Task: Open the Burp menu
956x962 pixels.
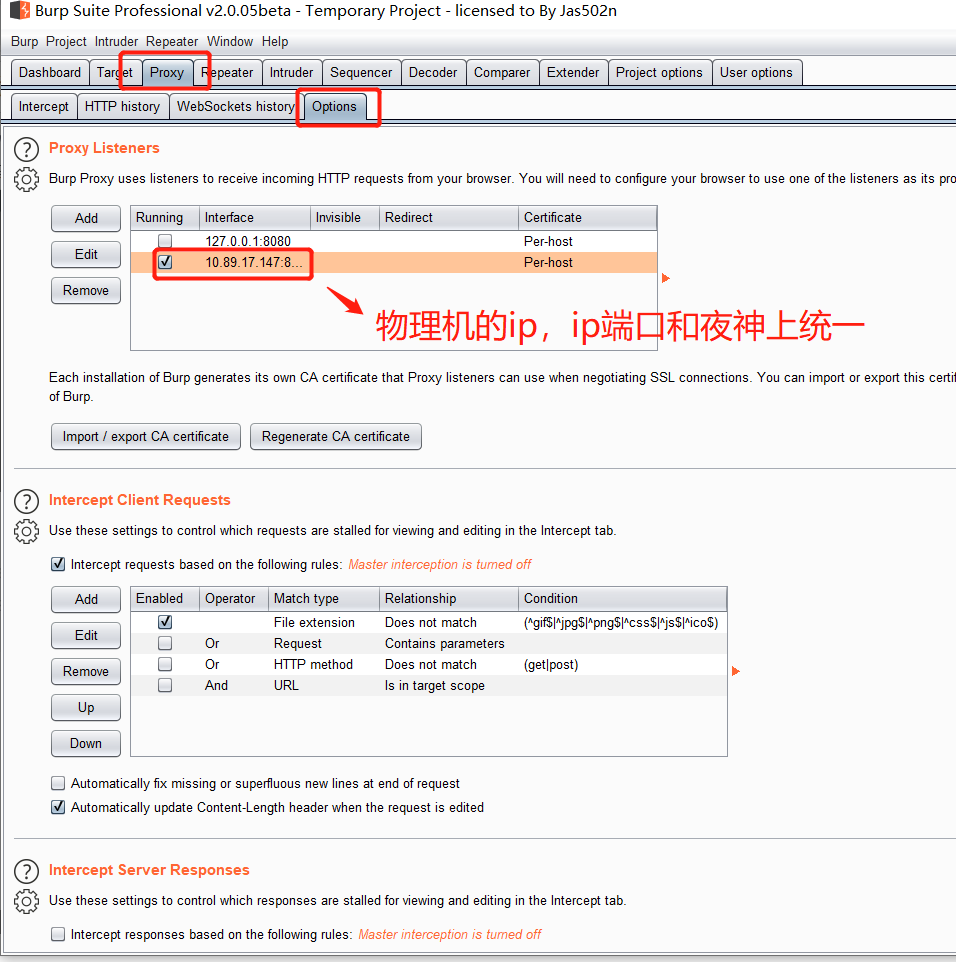Action: pos(25,41)
